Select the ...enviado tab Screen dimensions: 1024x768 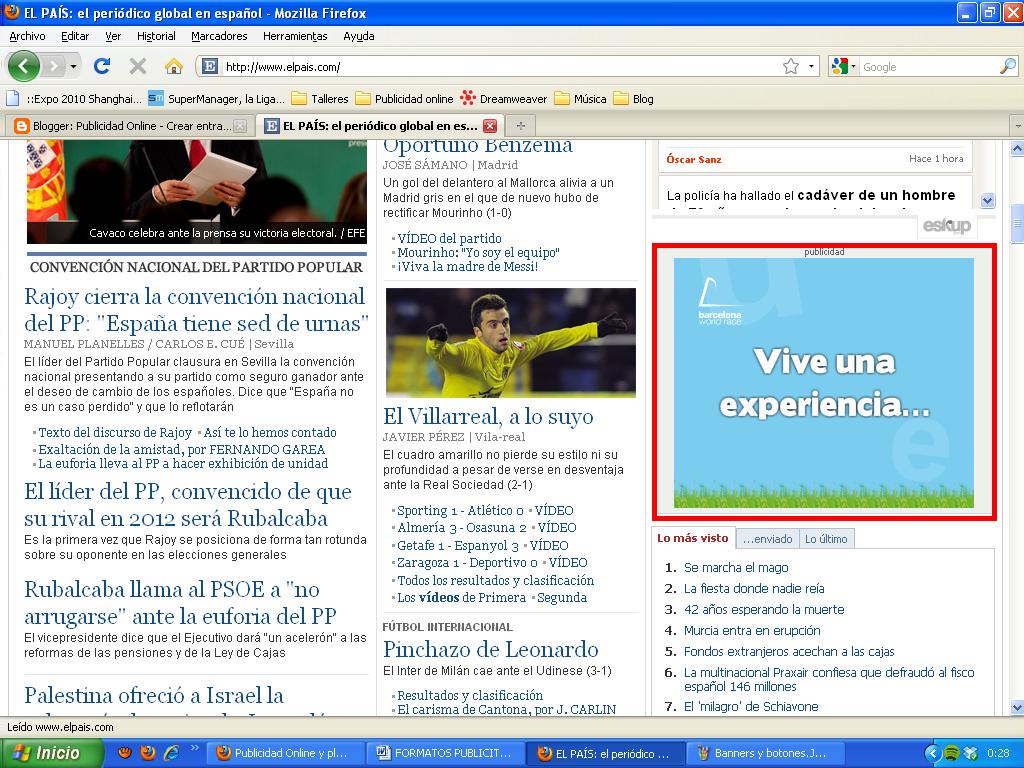(x=767, y=539)
